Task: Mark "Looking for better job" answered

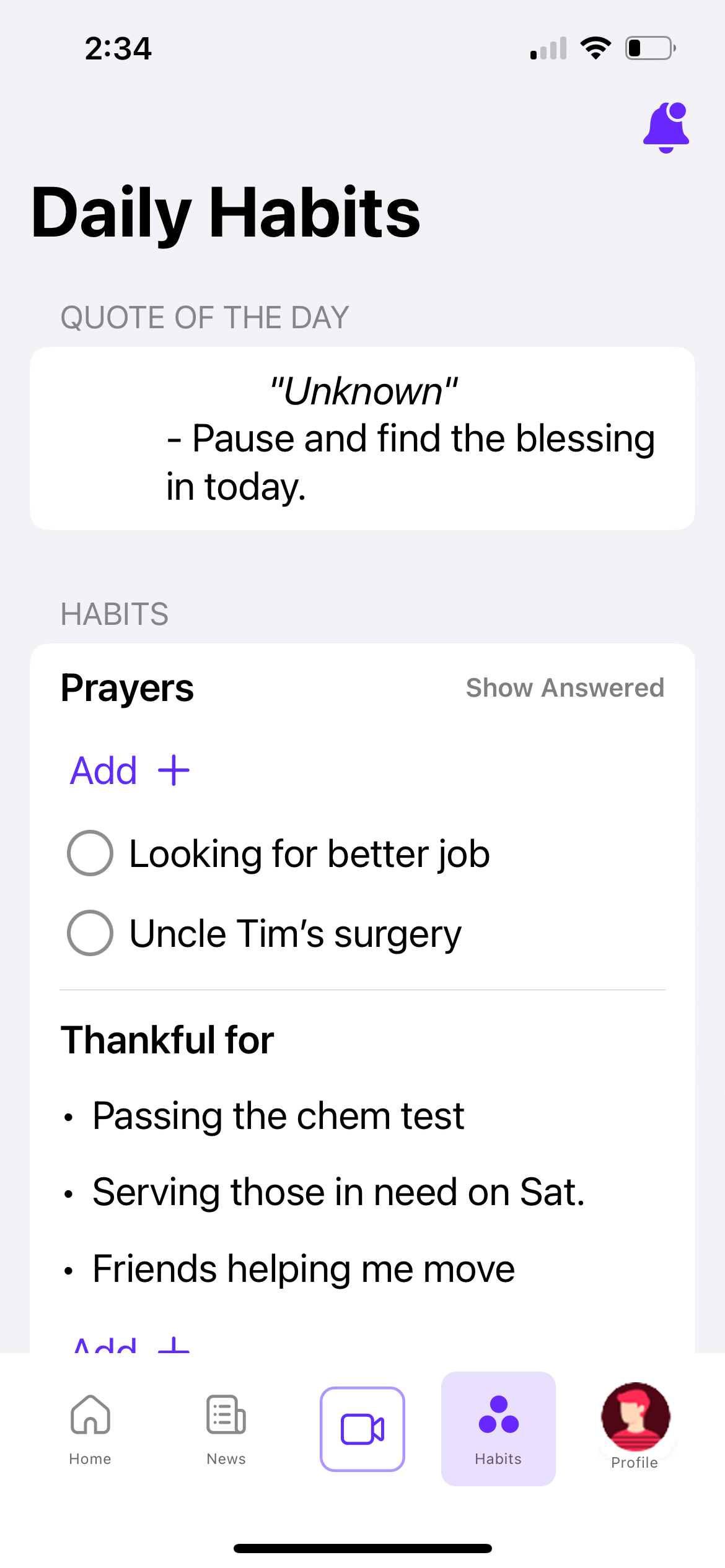Action: [90, 853]
